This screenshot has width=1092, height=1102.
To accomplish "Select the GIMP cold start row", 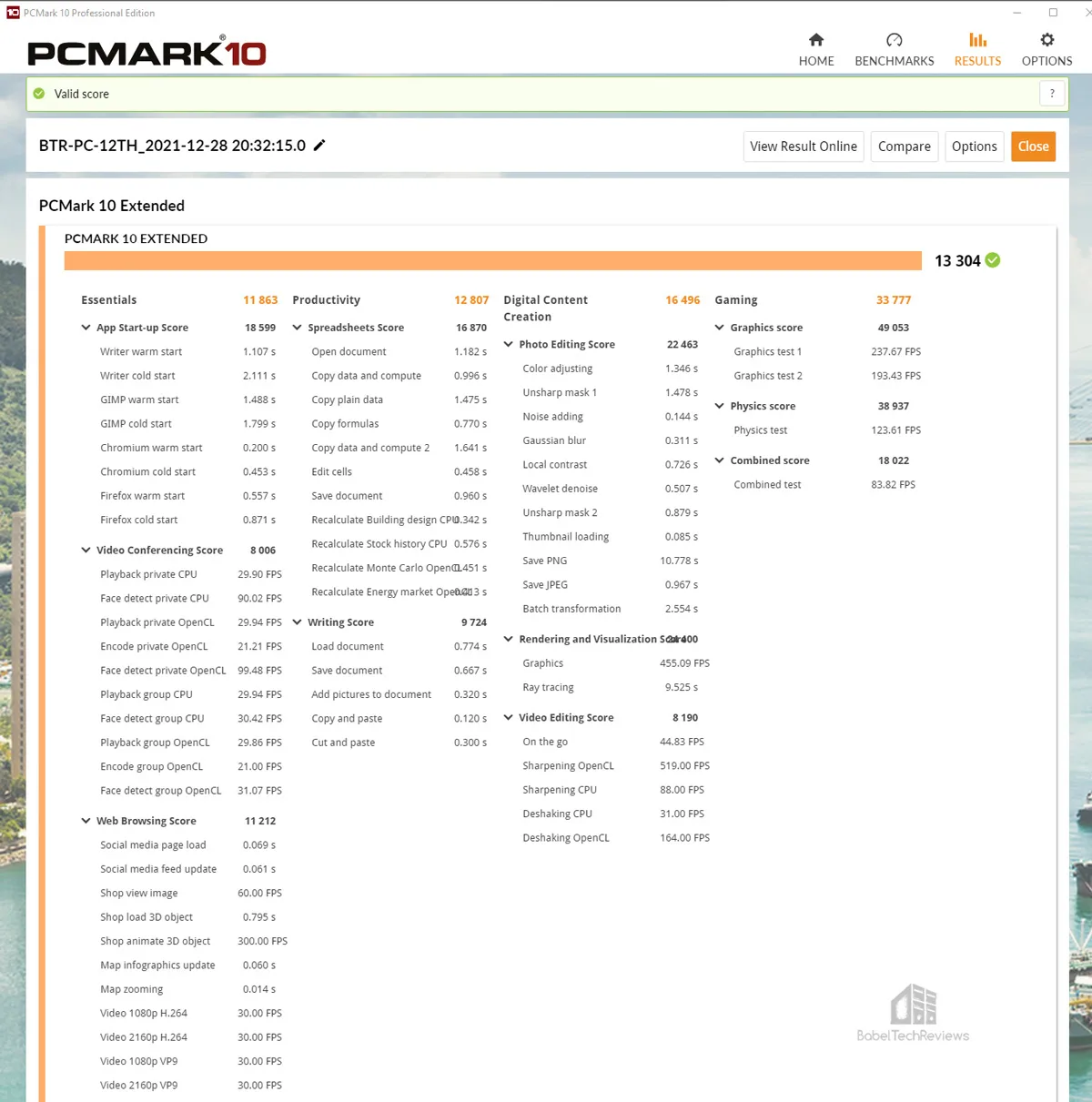I will point(187,424).
